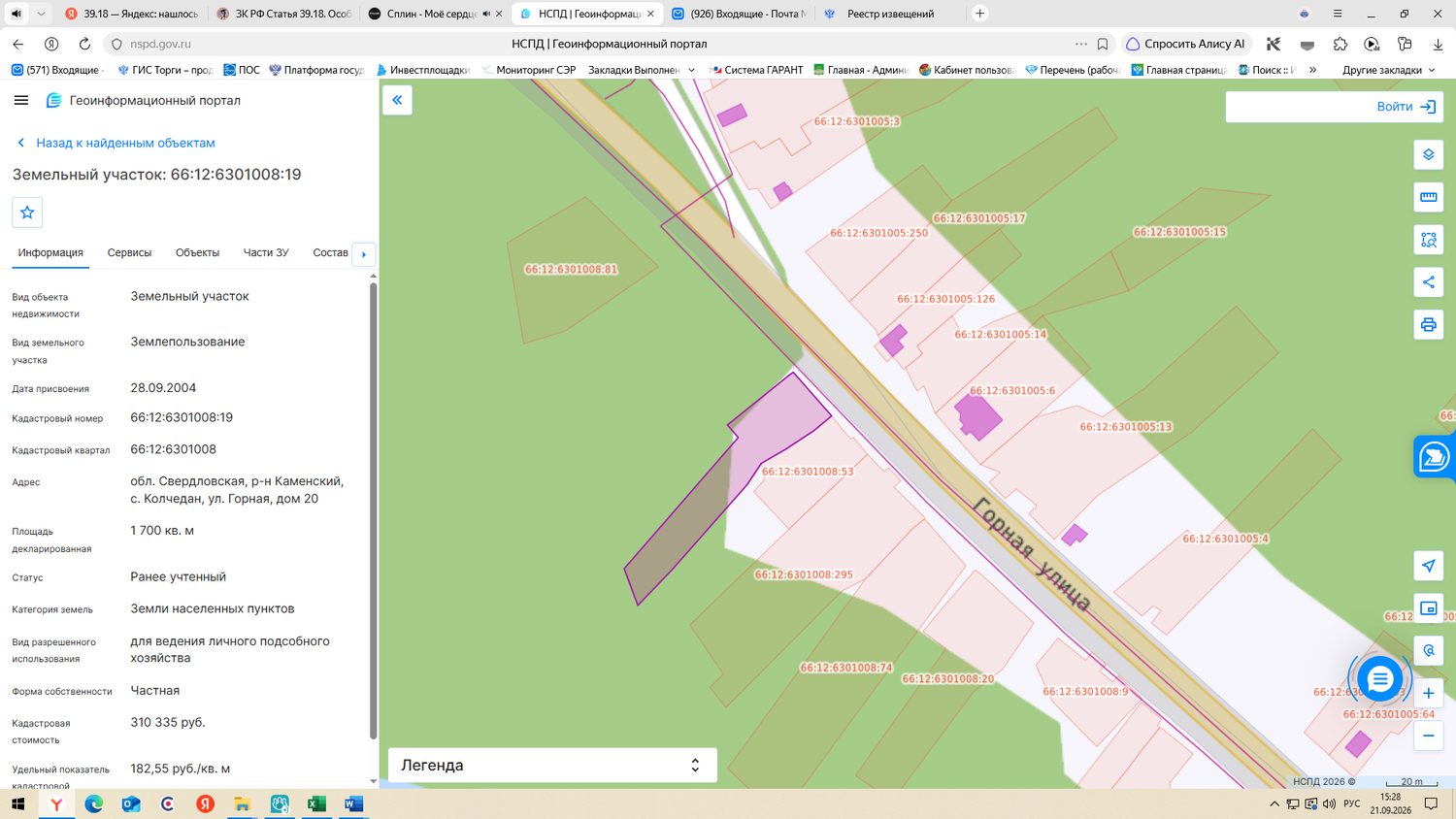
Task: Mute the Сплин tab audio icon
Action: (486, 14)
